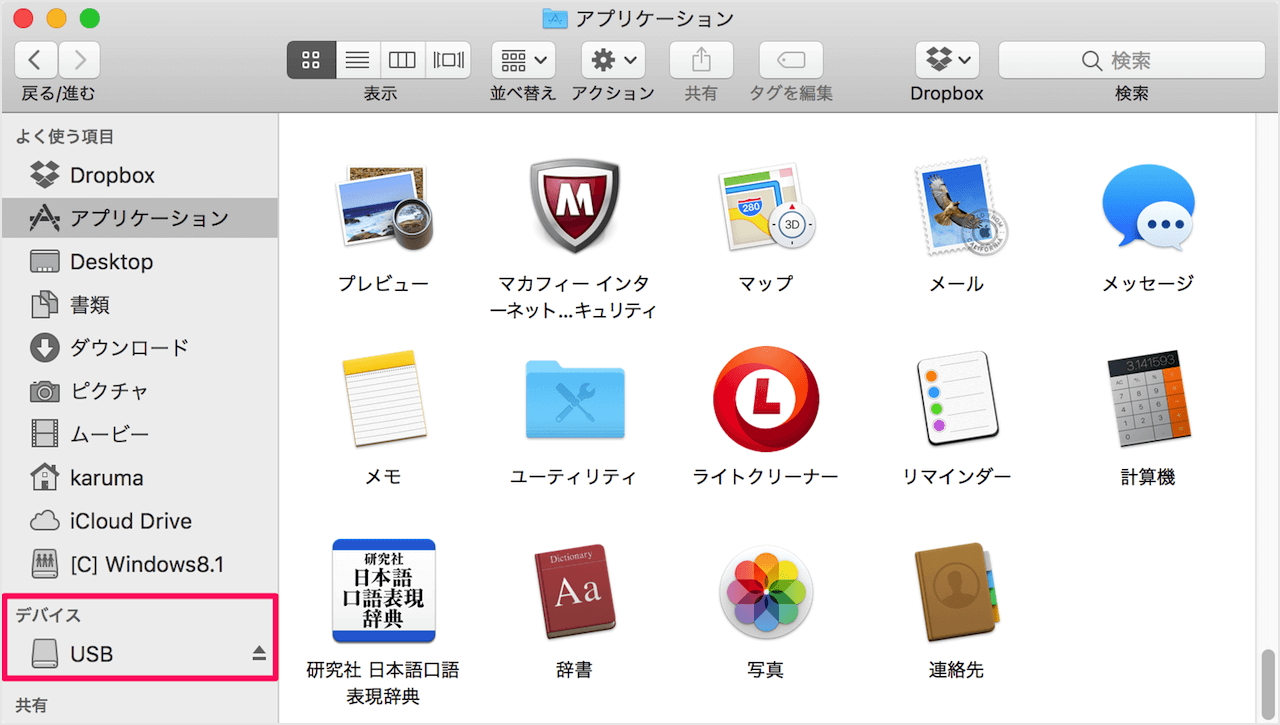Select iCloud Drive in the sidebar
1280x725 pixels.
coord(139,521)
